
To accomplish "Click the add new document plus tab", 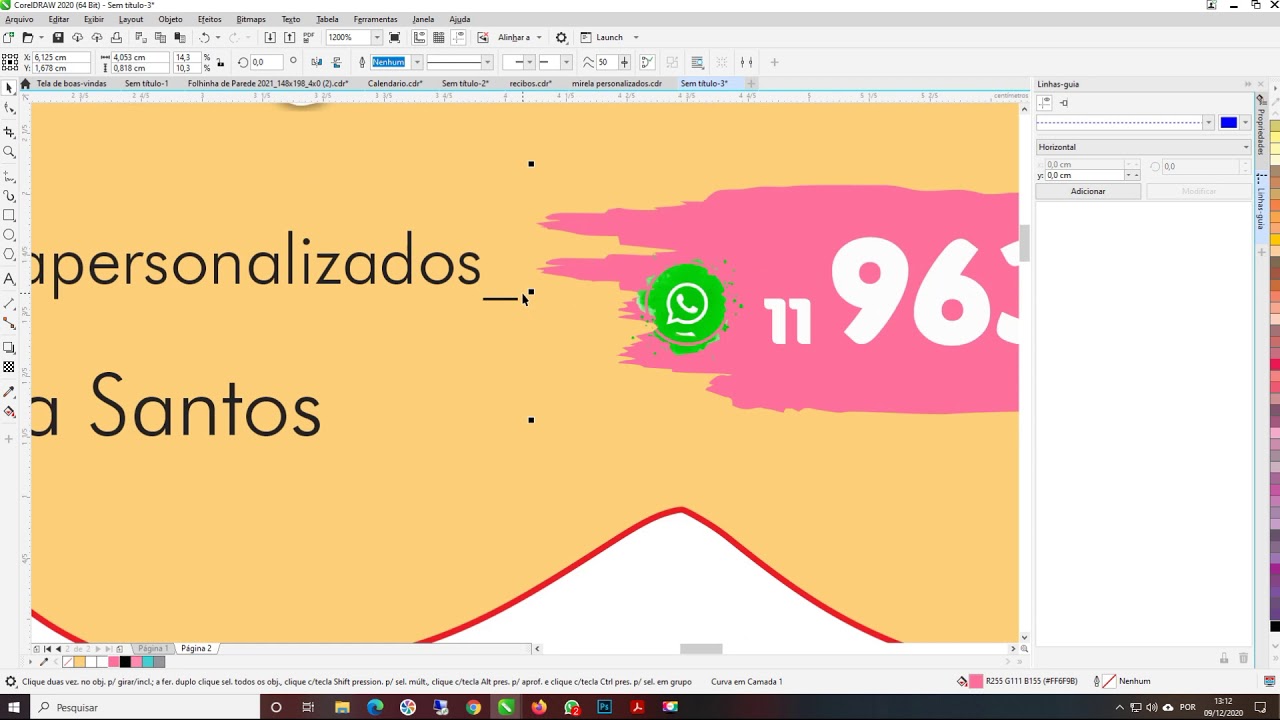I will [x=751, y=83].
